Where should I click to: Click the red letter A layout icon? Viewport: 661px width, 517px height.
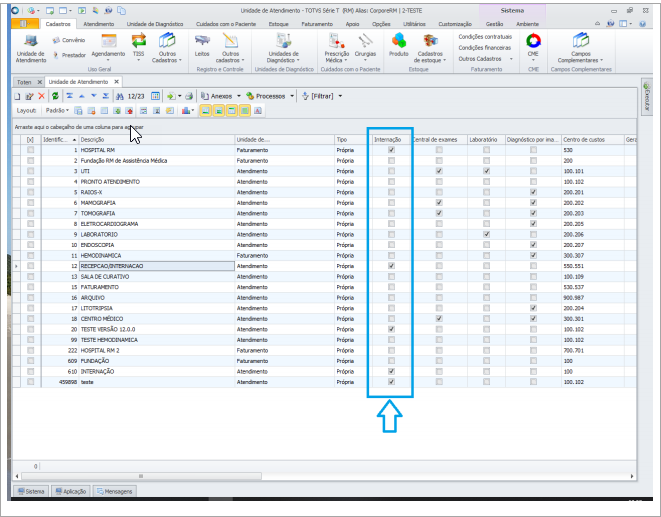tap(258, 110)
